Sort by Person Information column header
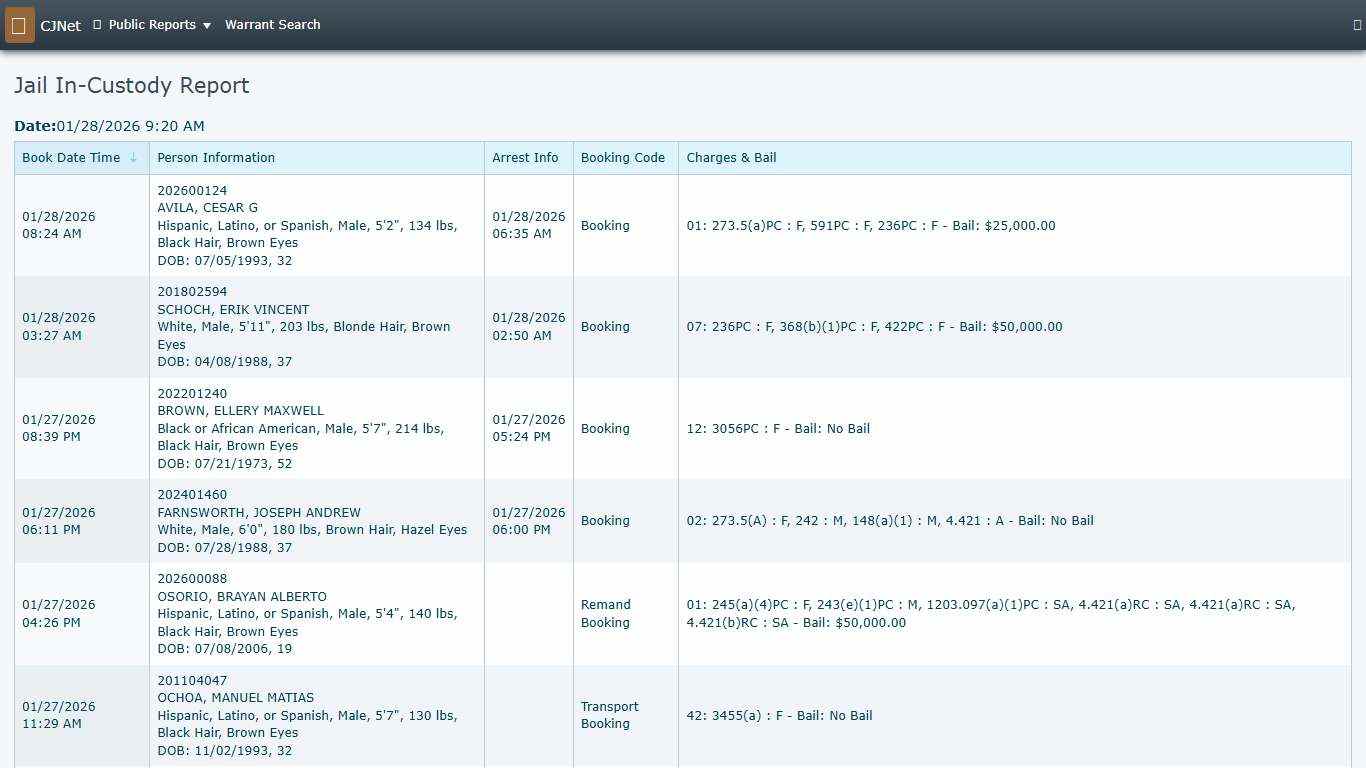This screenshot has height=768, width=1366. coord(216,158)
